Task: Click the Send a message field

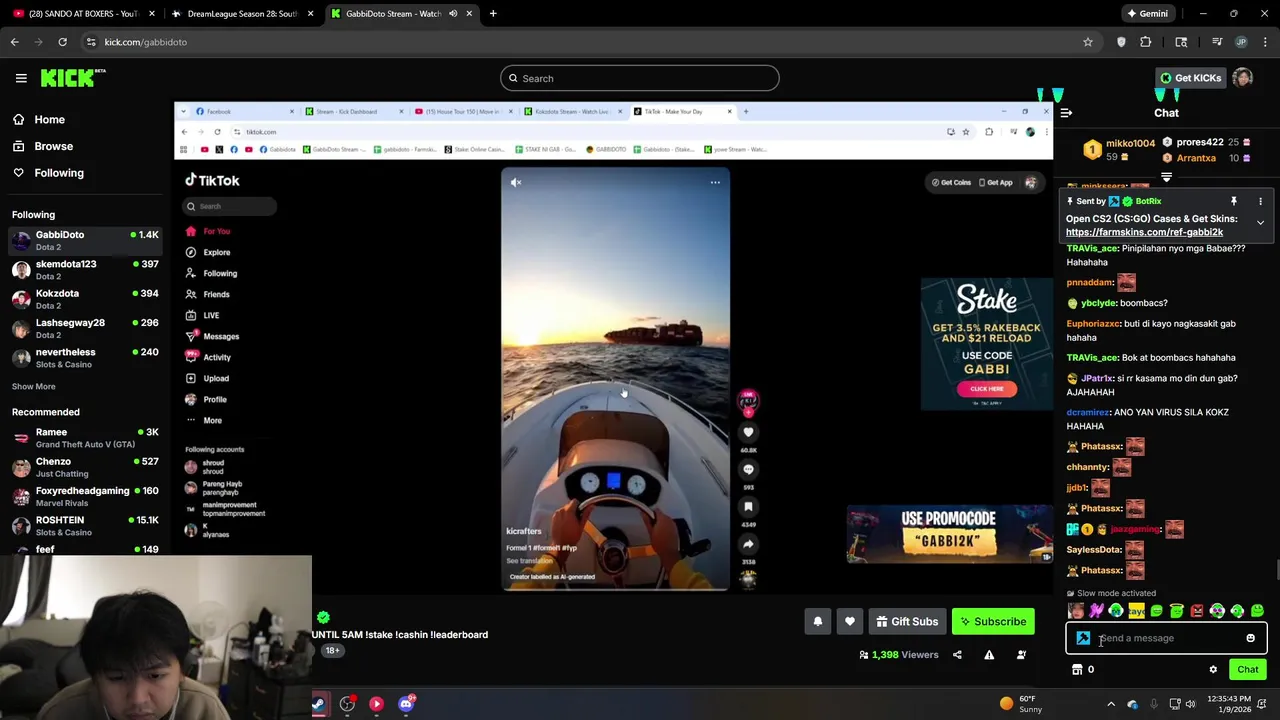Action: tap(1166, 638)
